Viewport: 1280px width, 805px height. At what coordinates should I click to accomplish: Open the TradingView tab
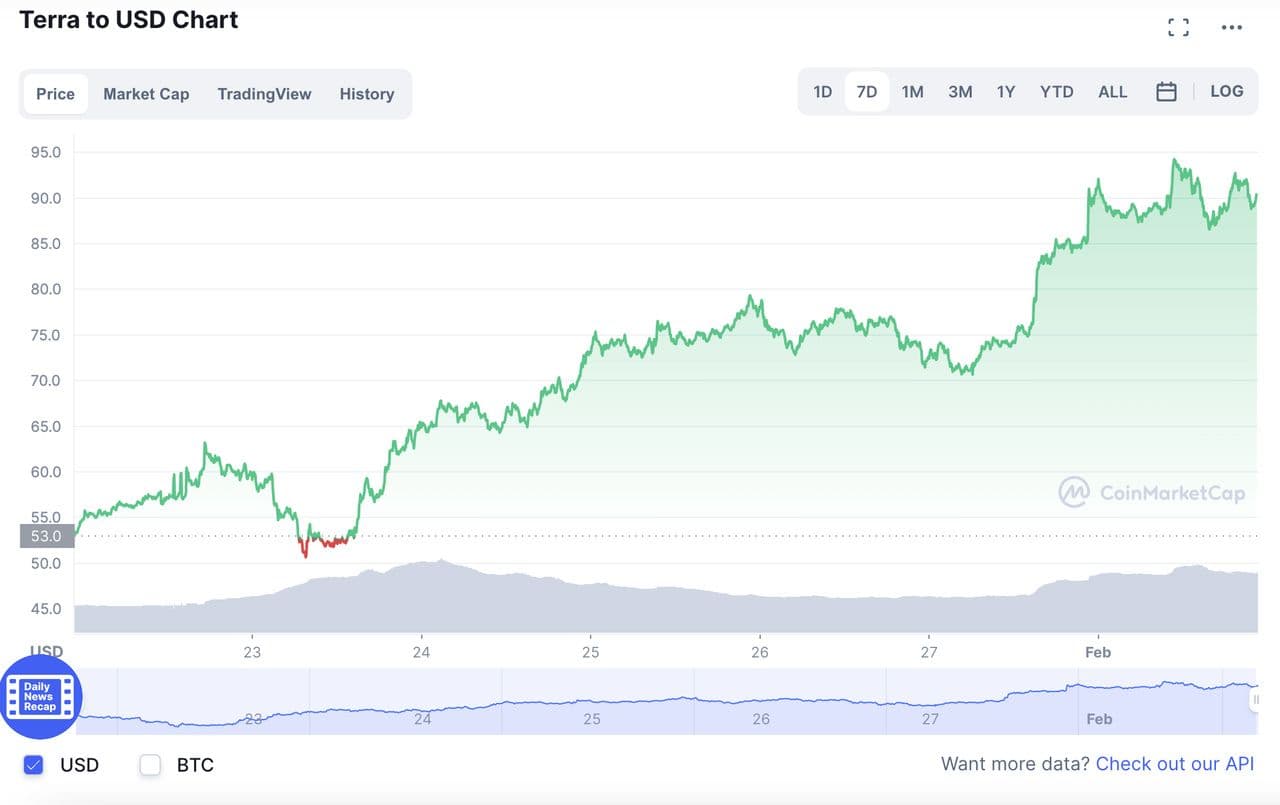click(x=264, y=94)
